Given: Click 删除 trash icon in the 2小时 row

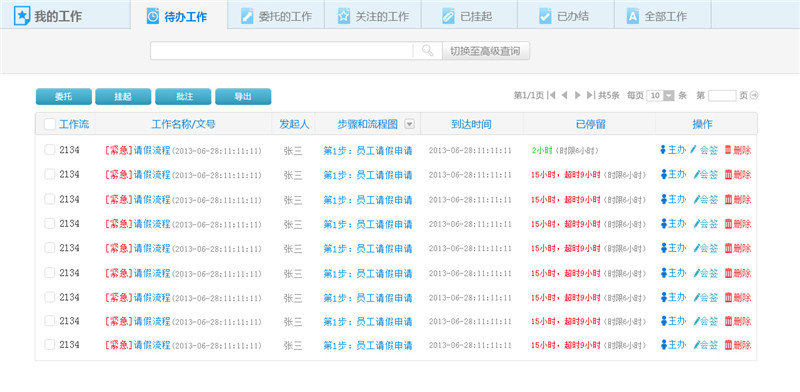Looking at the screenshot, I should 728,150.
